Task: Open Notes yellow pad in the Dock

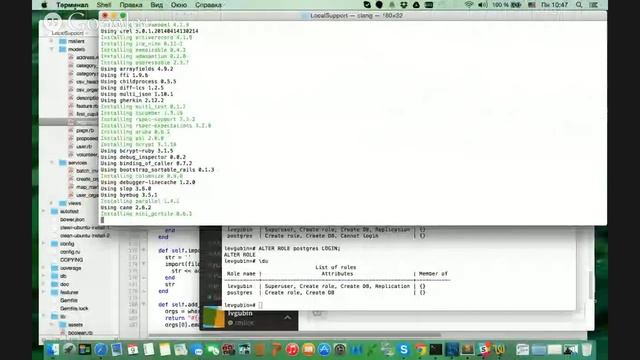Action: [165, 349]
